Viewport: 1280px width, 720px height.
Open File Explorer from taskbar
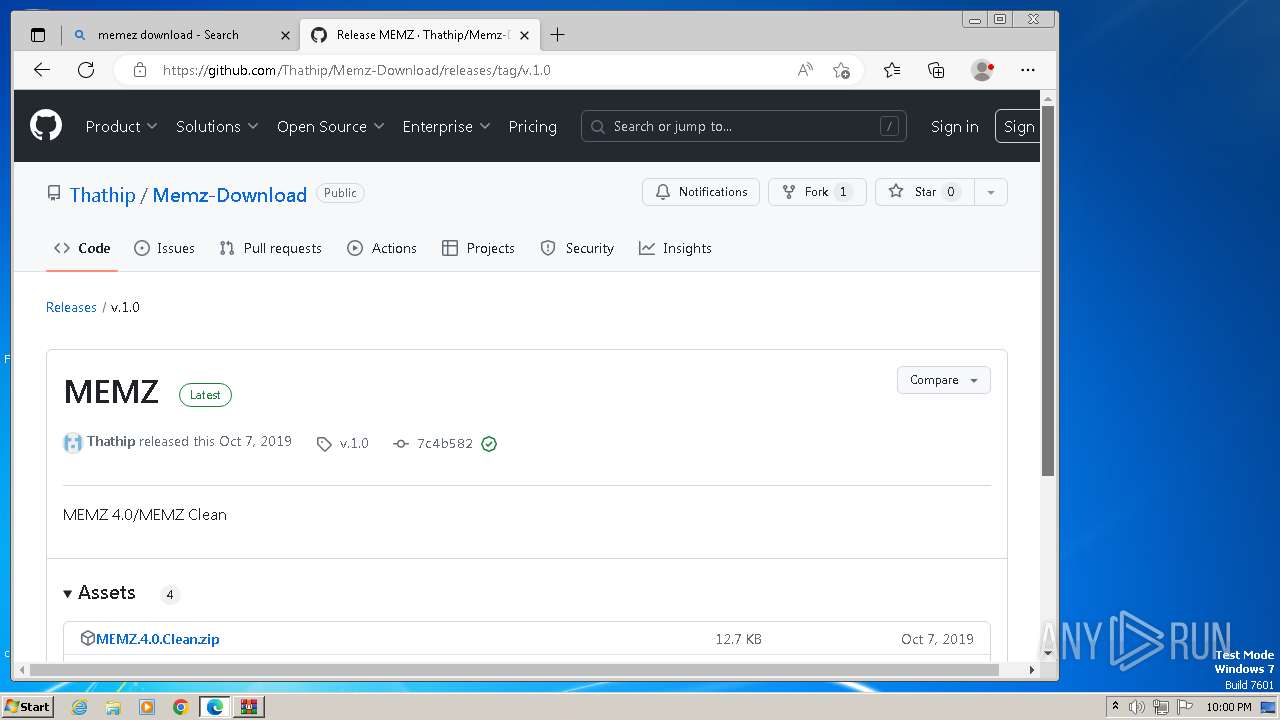coord(113,707)
